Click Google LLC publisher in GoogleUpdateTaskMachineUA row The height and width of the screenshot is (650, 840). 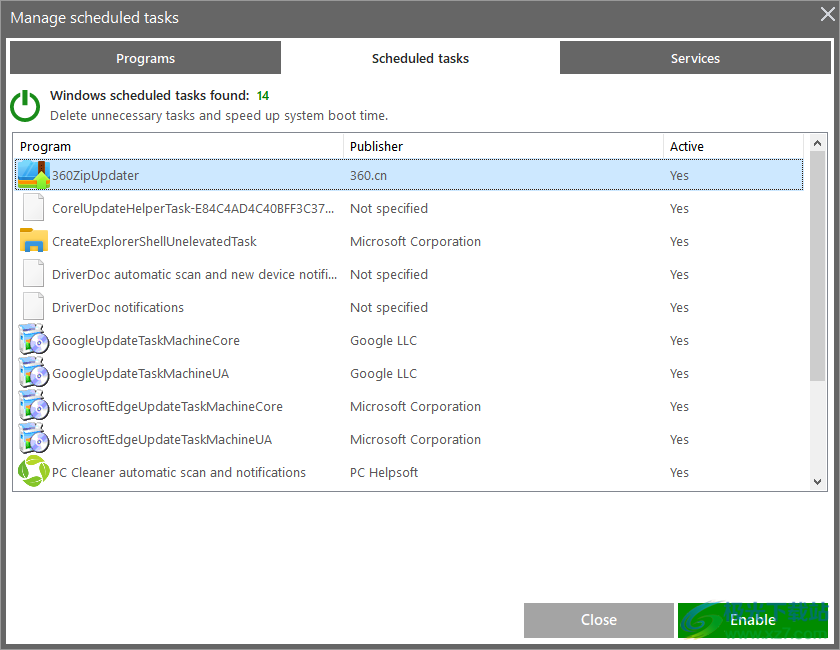click(383, 373)
